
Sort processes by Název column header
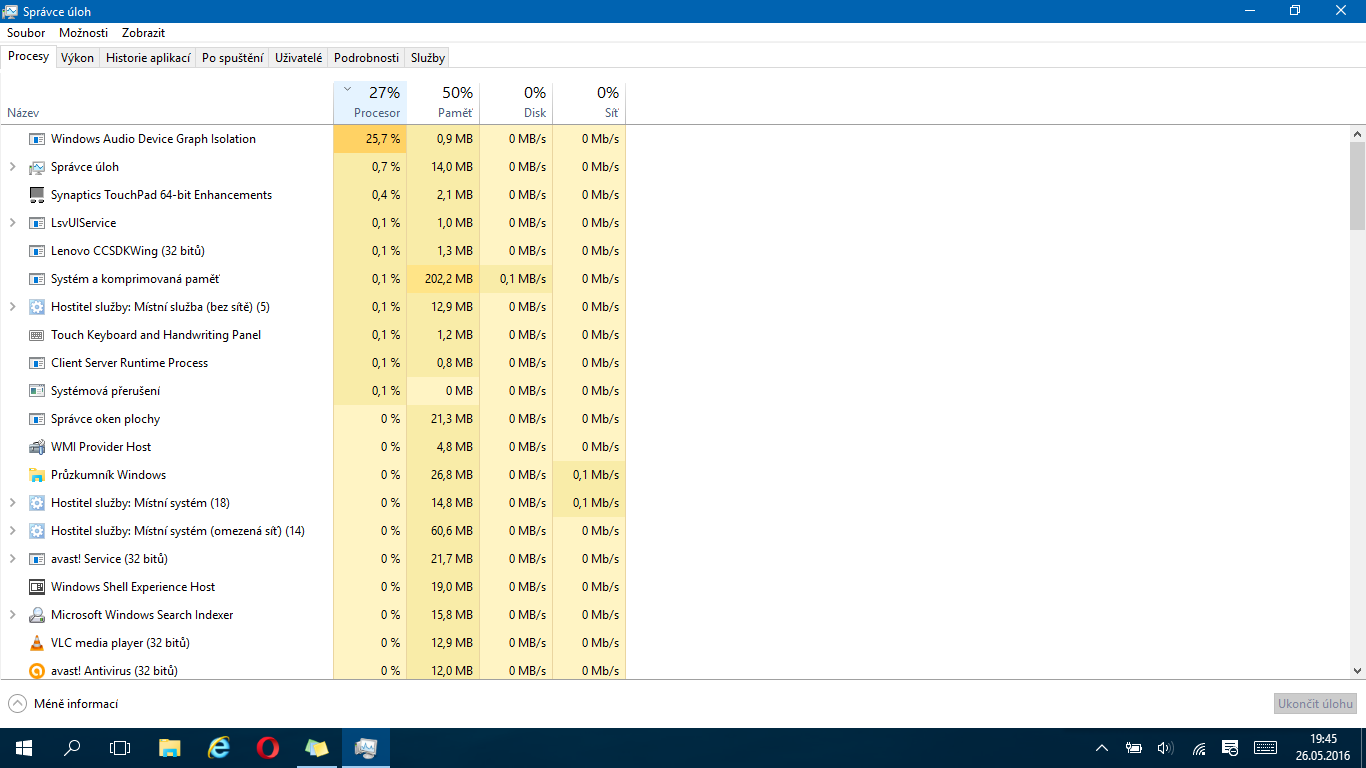pyautogui.click(x=167, y=103)
